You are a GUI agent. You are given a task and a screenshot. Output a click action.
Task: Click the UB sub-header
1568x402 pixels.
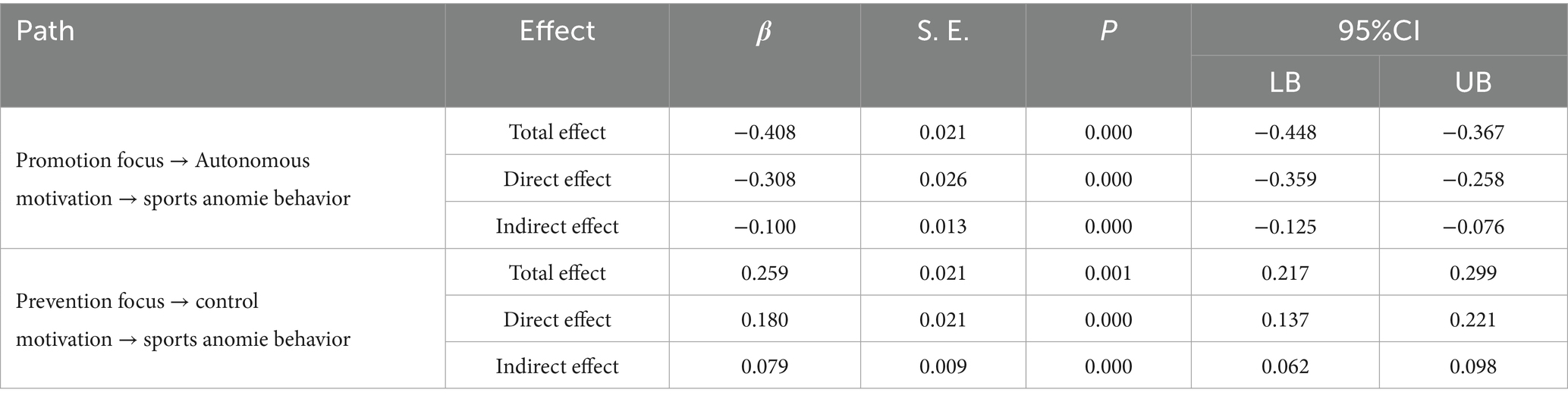[1473, 82]
